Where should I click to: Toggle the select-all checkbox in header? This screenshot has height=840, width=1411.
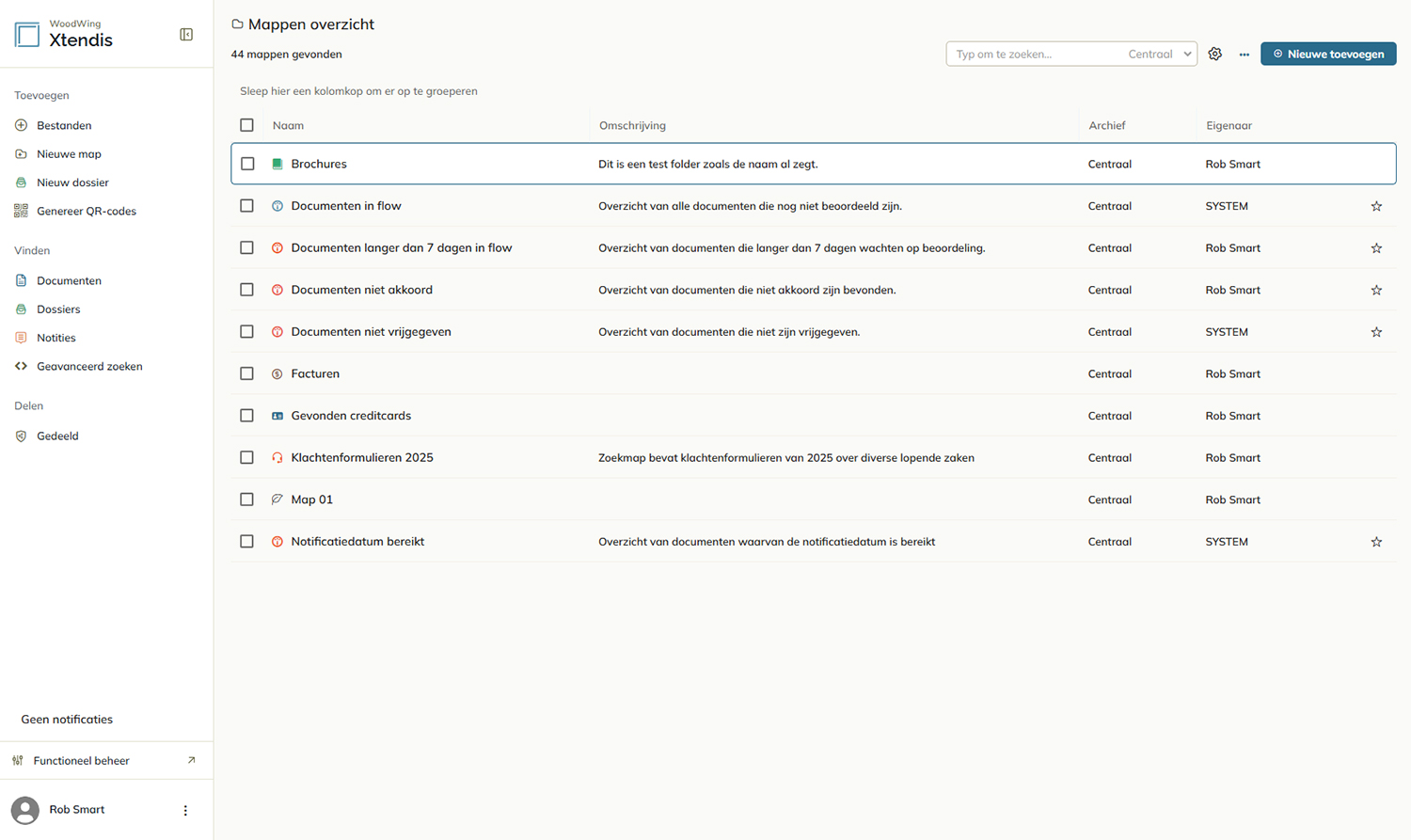click(246, 125)
